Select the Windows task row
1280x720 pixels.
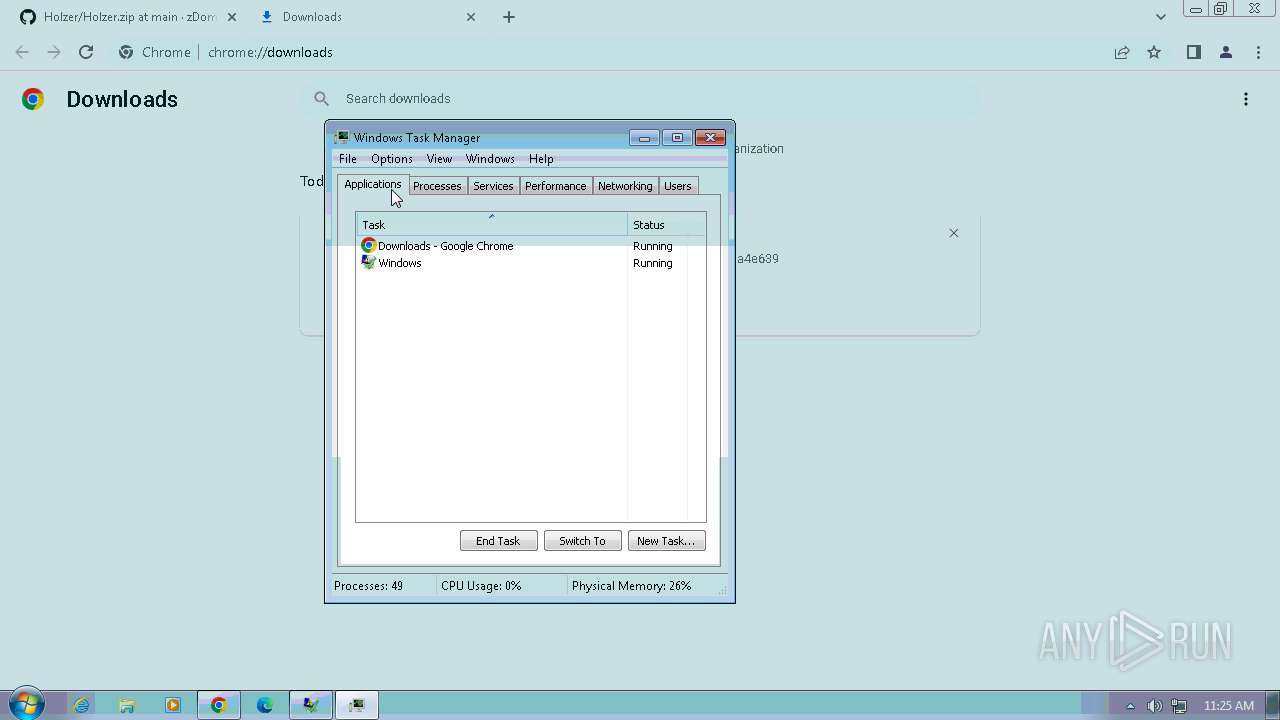[531, 263]
